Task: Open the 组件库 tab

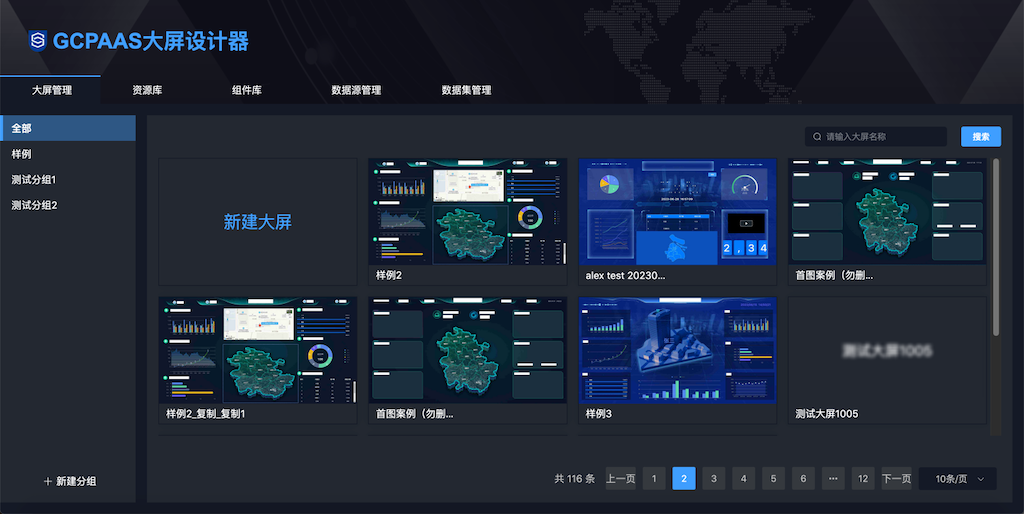Action: point(247,90)
